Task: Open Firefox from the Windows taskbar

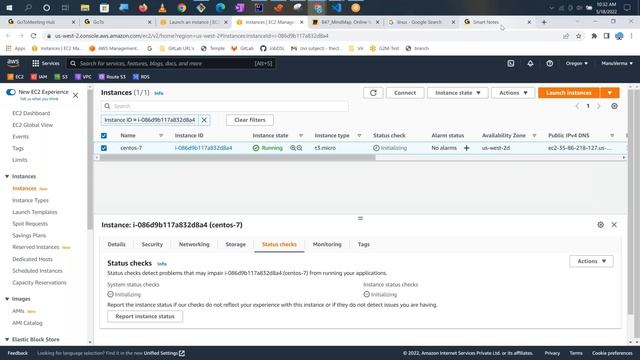Action: [x=143, y=8]
